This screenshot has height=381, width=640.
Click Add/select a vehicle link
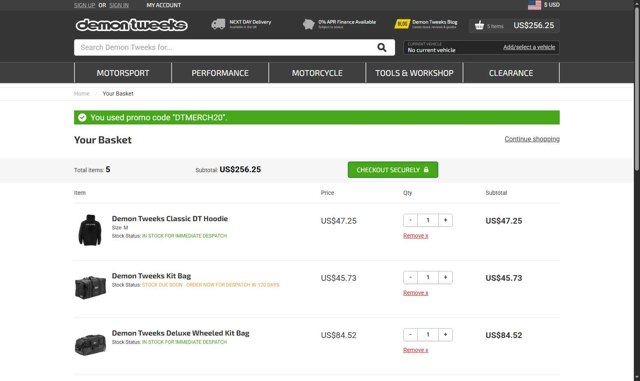(x=529, y=47)
